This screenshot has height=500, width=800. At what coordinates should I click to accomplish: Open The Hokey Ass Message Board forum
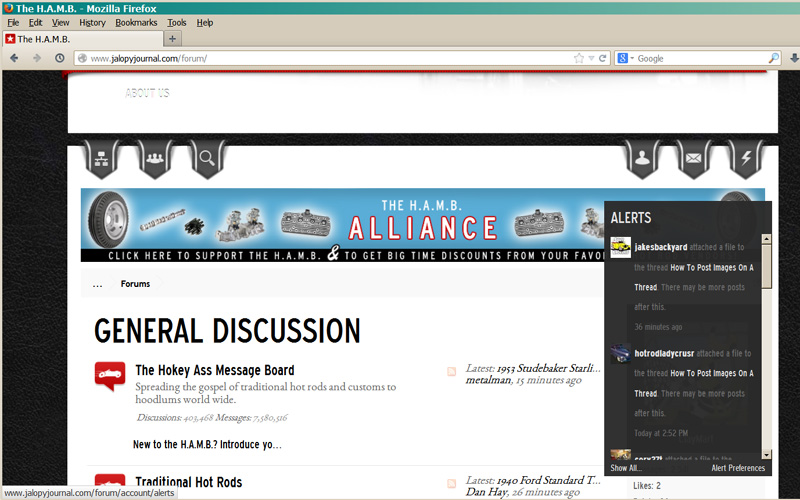(215, 370)
